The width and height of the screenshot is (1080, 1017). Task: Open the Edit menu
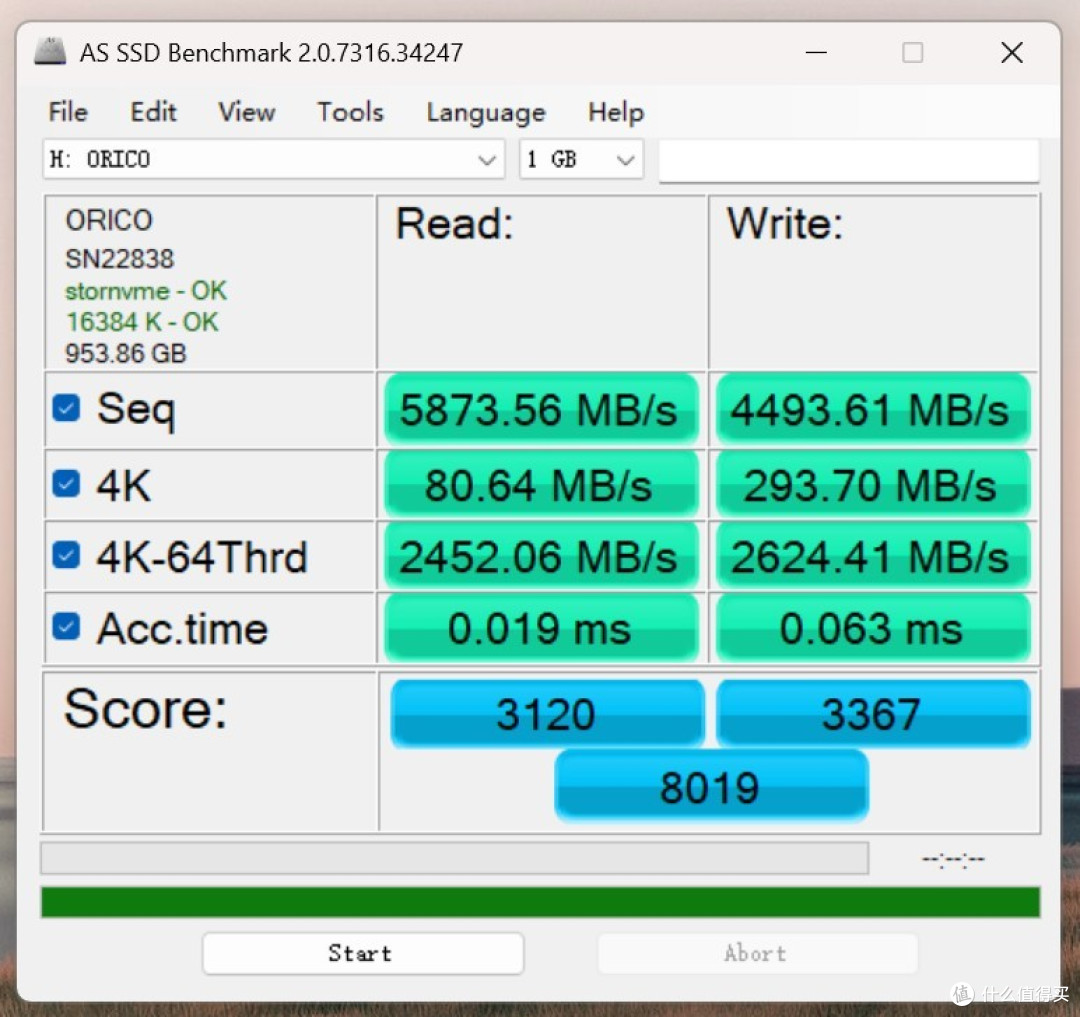tap(153, 112)
